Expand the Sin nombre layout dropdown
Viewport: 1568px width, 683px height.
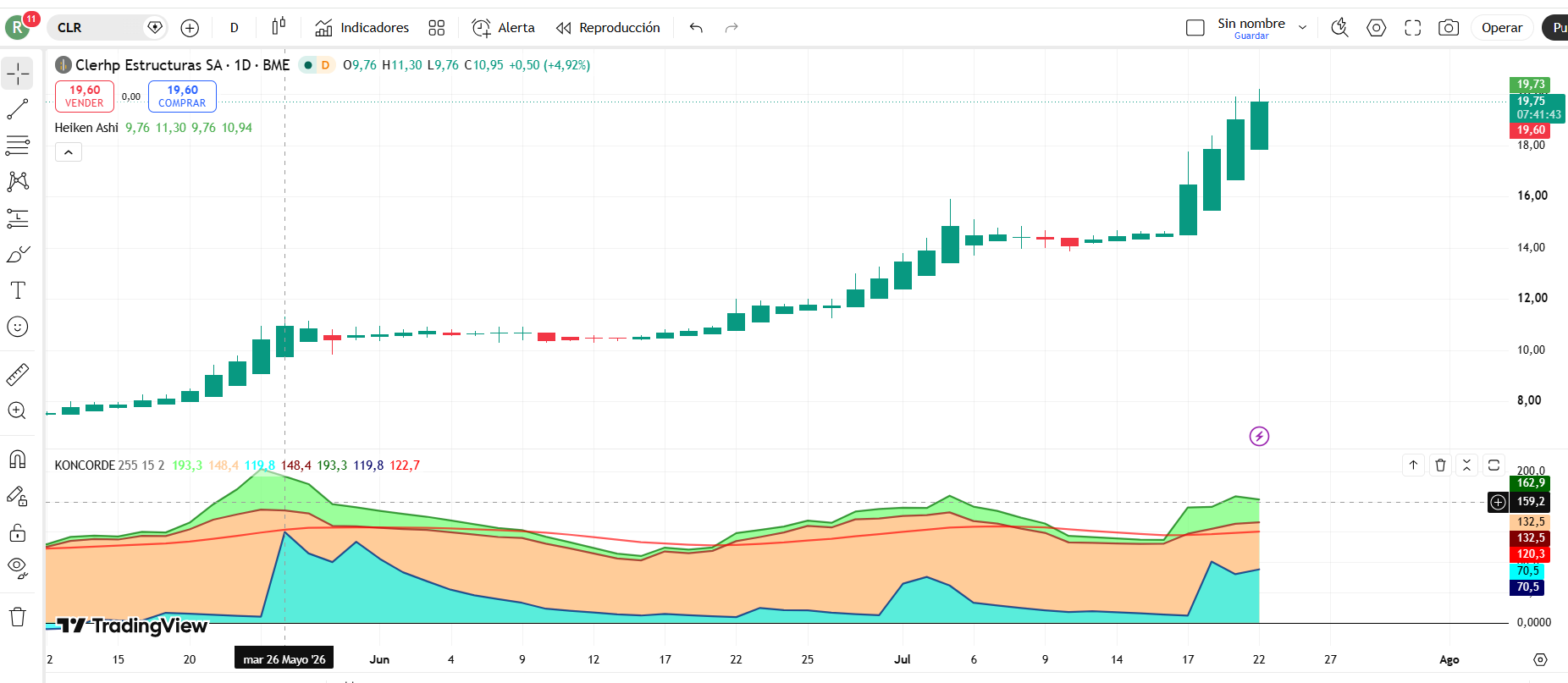click(1303, 28)
